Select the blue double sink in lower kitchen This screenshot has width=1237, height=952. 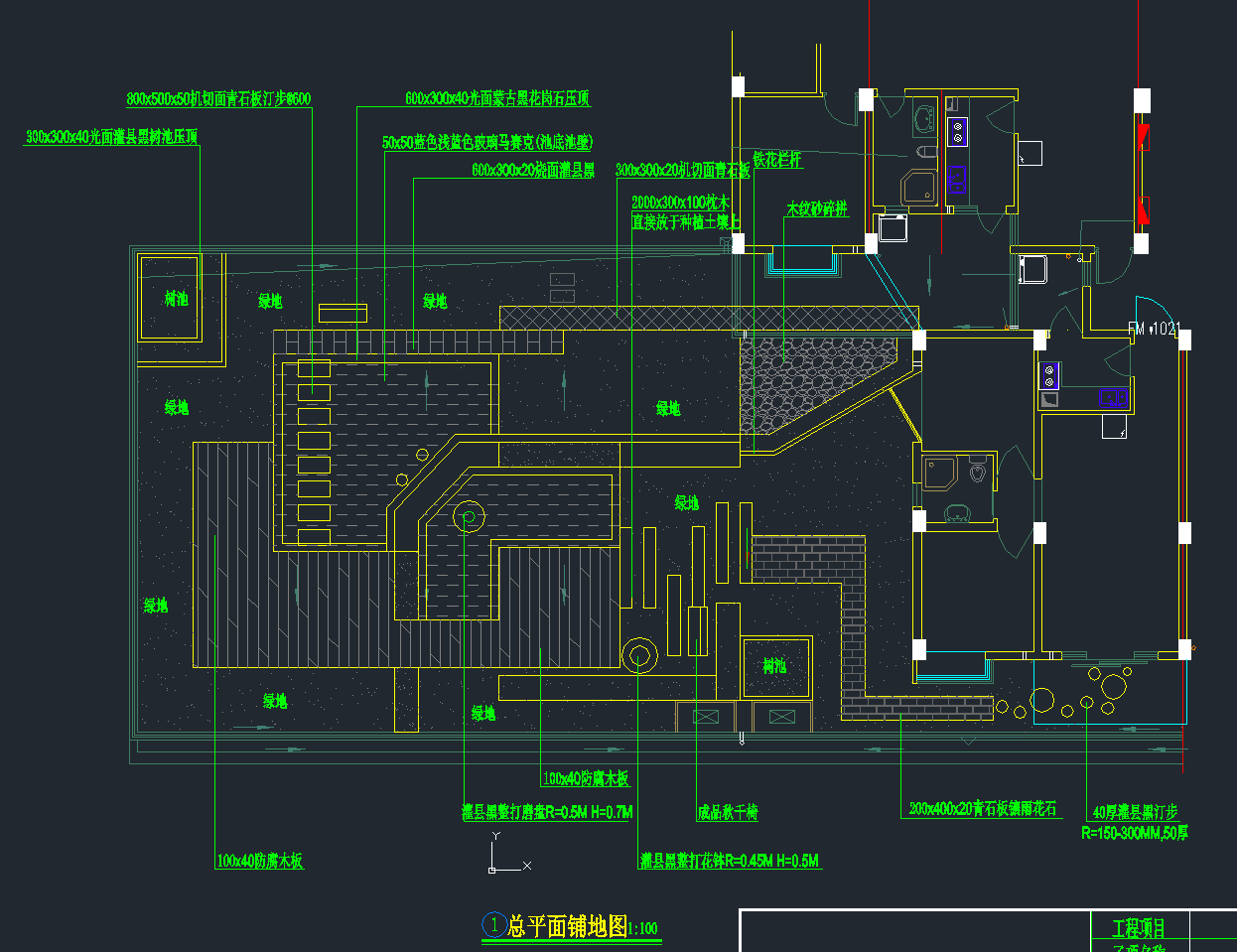pyautogui.click(x=1114, y=399)
